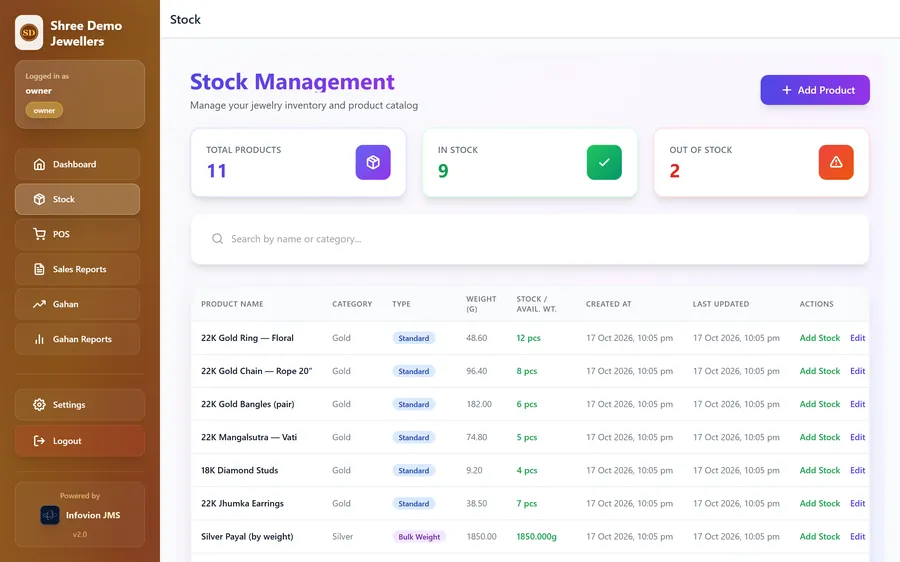This screenshot has width=900, height=562.
Task: Open the Settings page
Action: click(80, 405)
